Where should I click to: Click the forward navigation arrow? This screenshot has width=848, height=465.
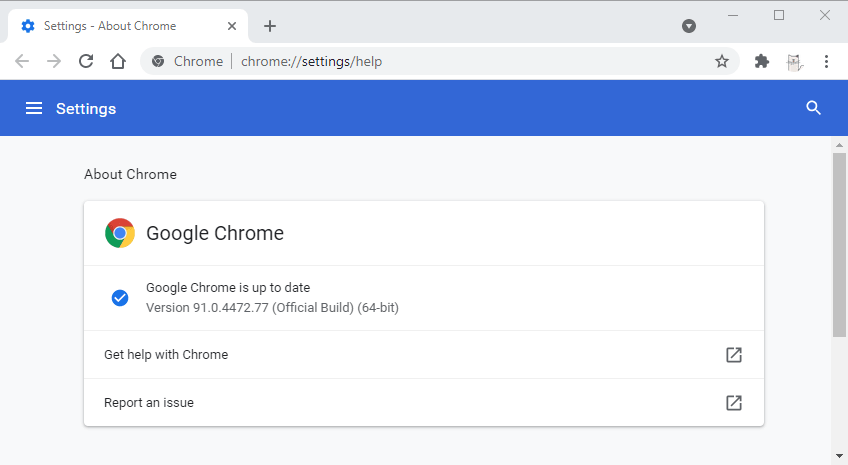(54, 61)
